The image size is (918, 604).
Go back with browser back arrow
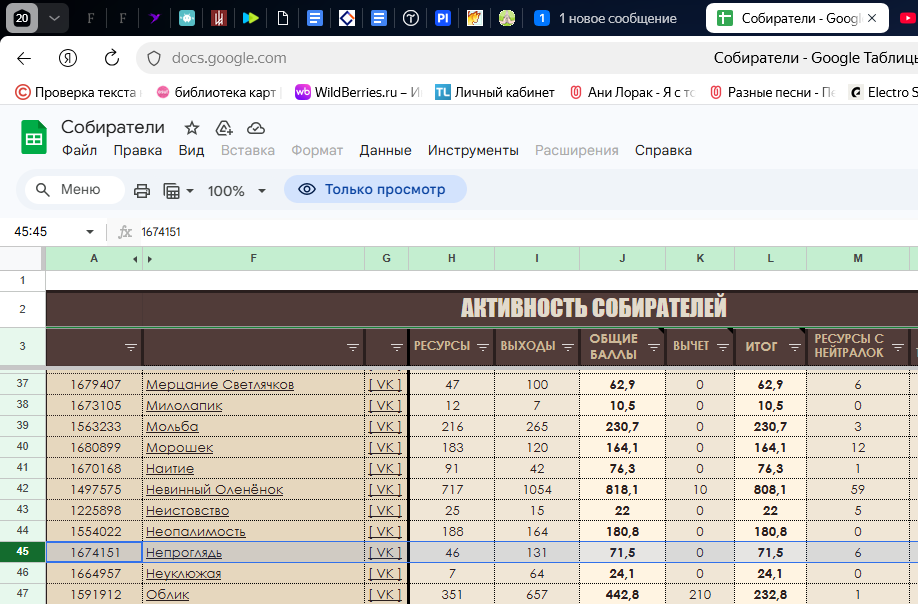click(x=24, y=58)
